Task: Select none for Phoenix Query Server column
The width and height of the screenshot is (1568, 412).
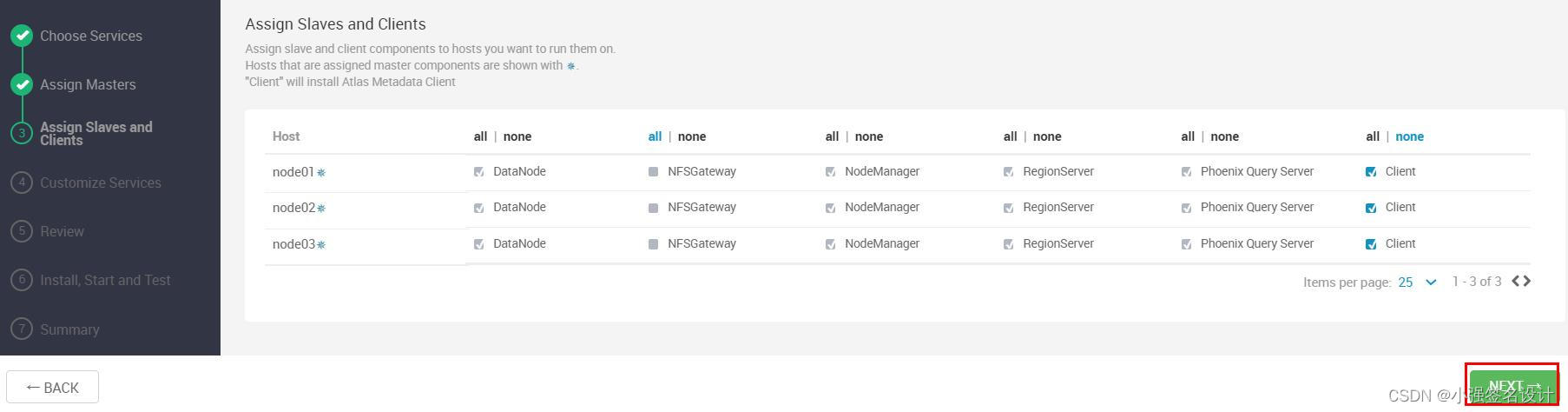Action: pyautogui.click(x=1224, y=136)
